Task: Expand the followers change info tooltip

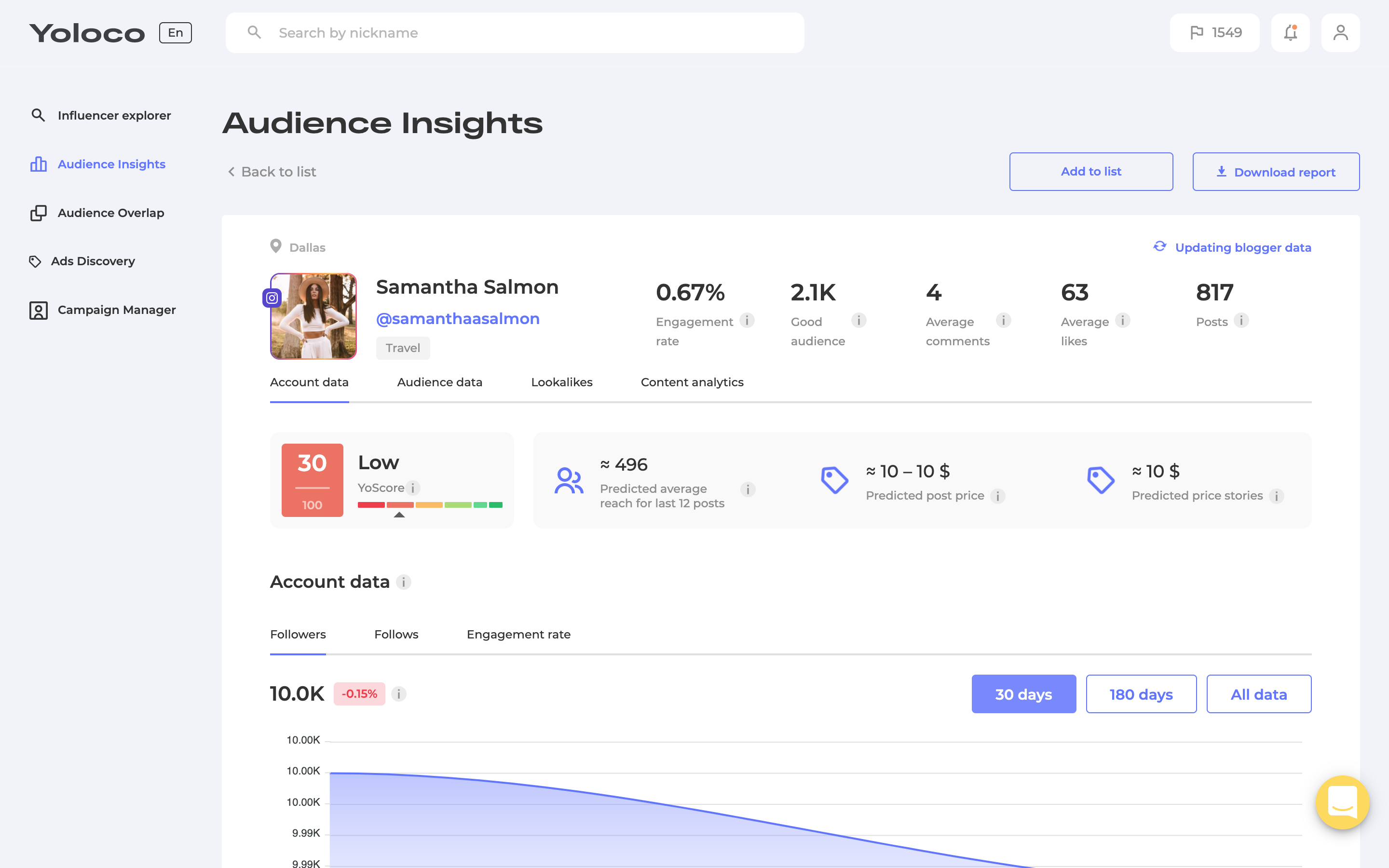Action: (398, 693)
